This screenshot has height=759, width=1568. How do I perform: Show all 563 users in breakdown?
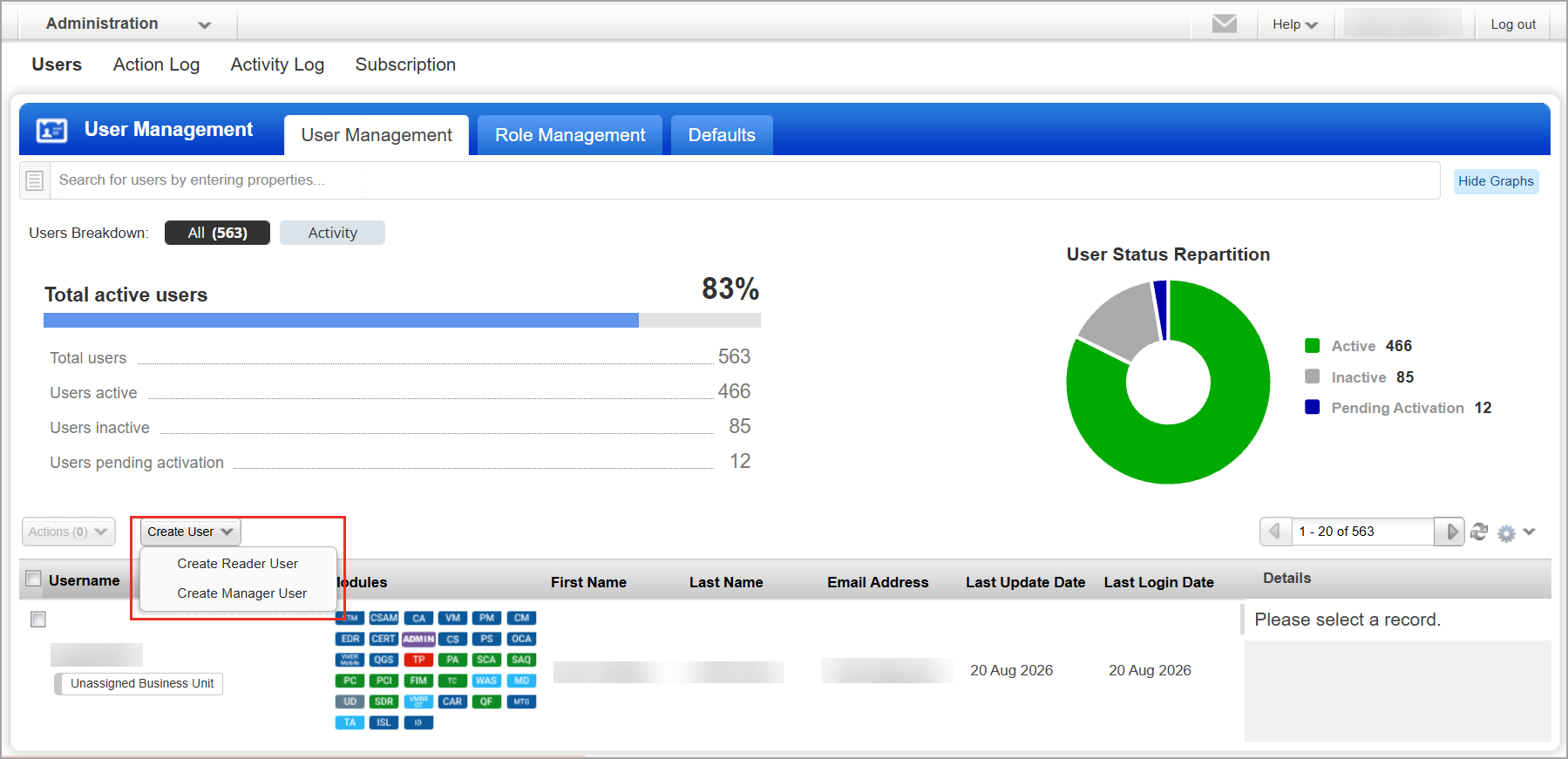(x=217, y=233)
